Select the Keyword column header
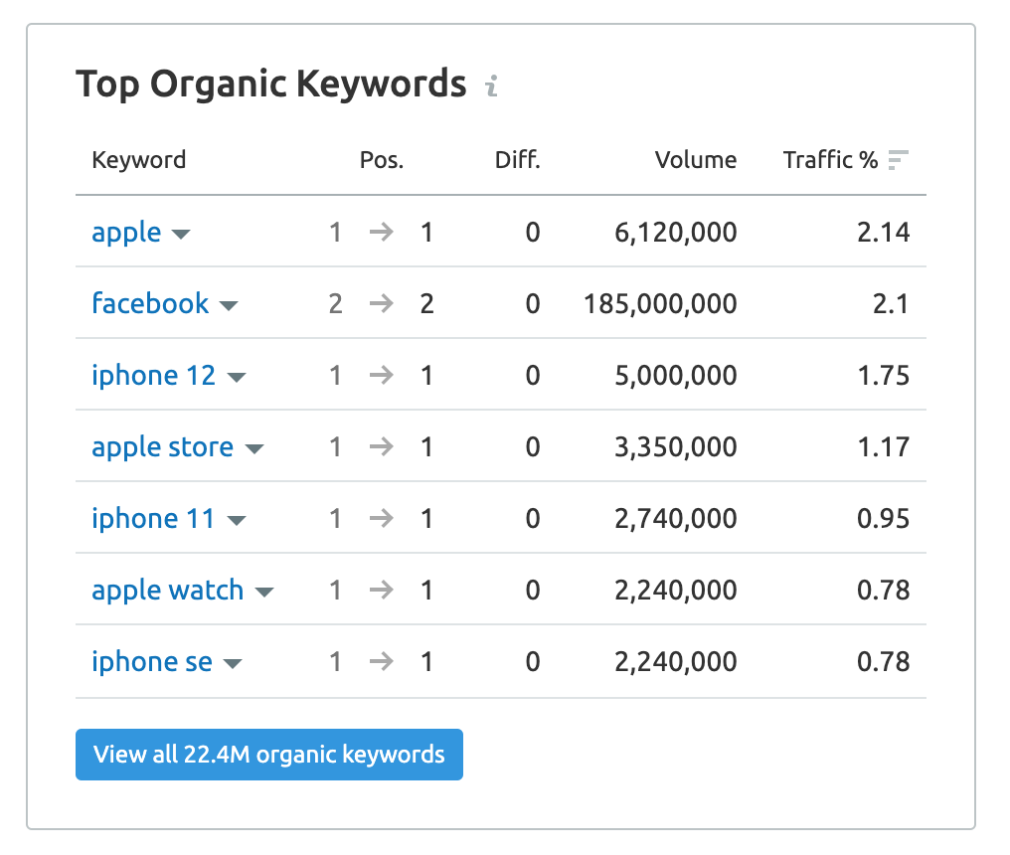The height and width of the screenshot is (855, 1010). point(139,158)
